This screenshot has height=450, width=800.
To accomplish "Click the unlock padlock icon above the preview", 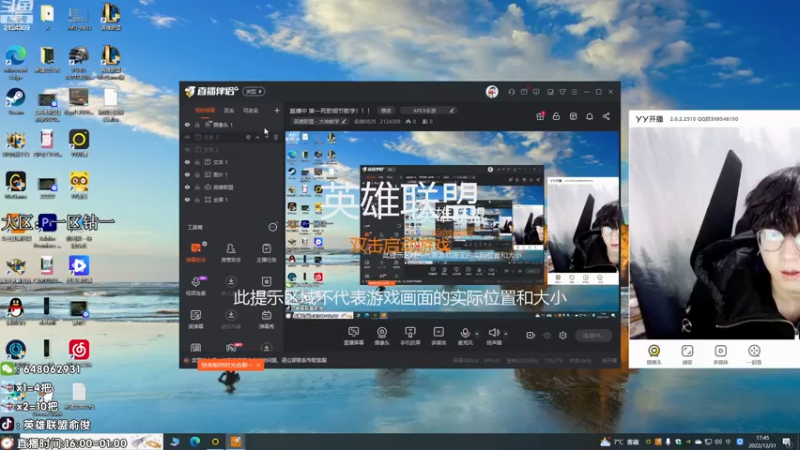I will [x=556, y=116].
